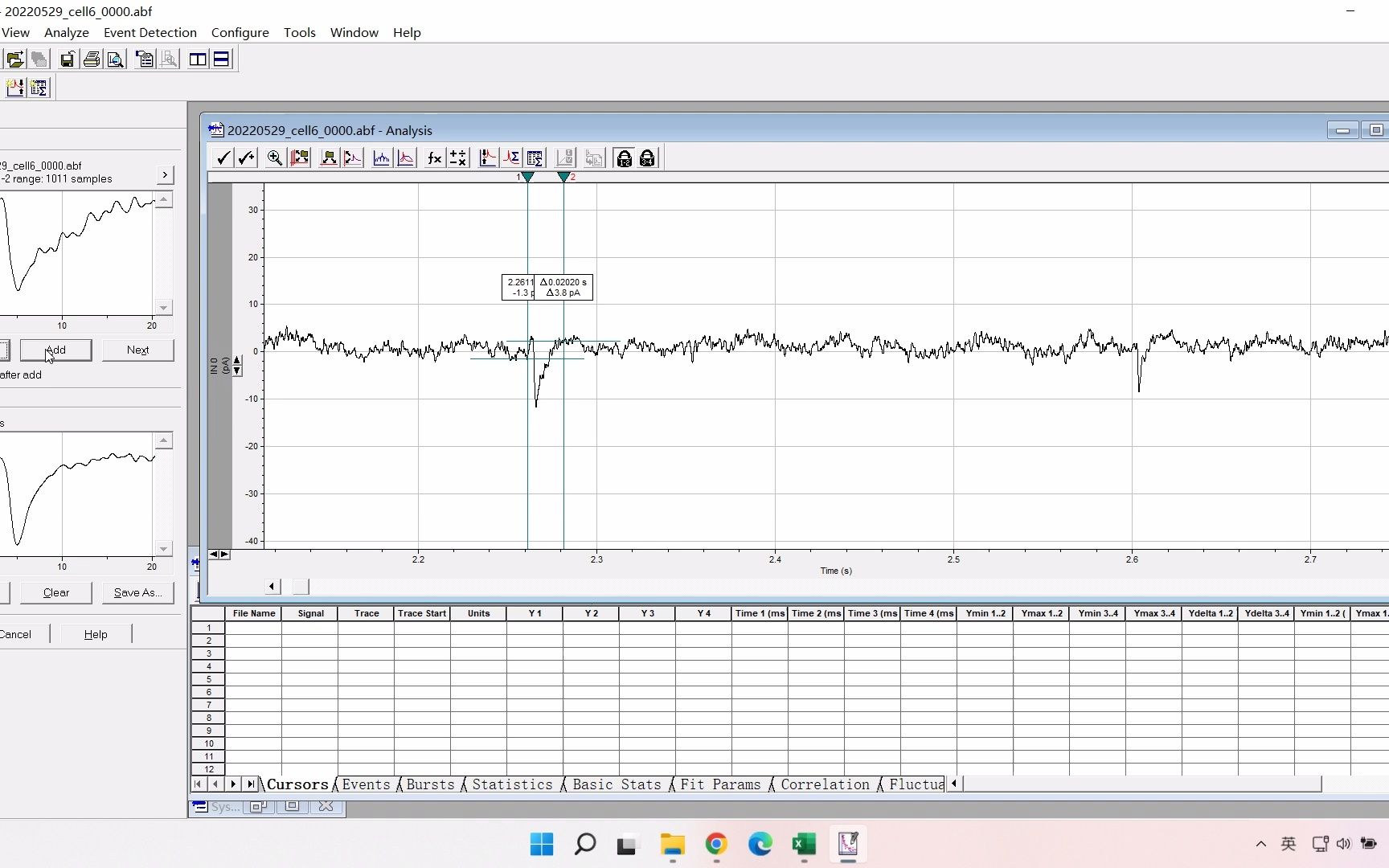Click the Add button in left panel
Viewport: 1389px width, 868px height.
[x=55, y=350]
